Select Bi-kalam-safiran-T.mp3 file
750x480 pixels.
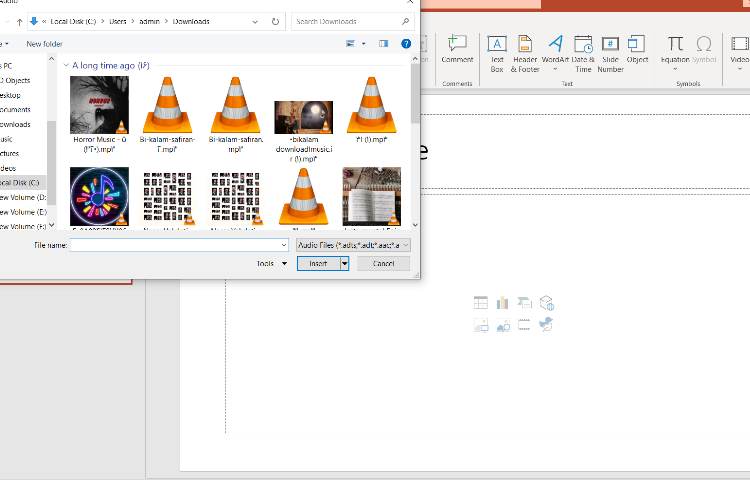[x=167, y=114]
